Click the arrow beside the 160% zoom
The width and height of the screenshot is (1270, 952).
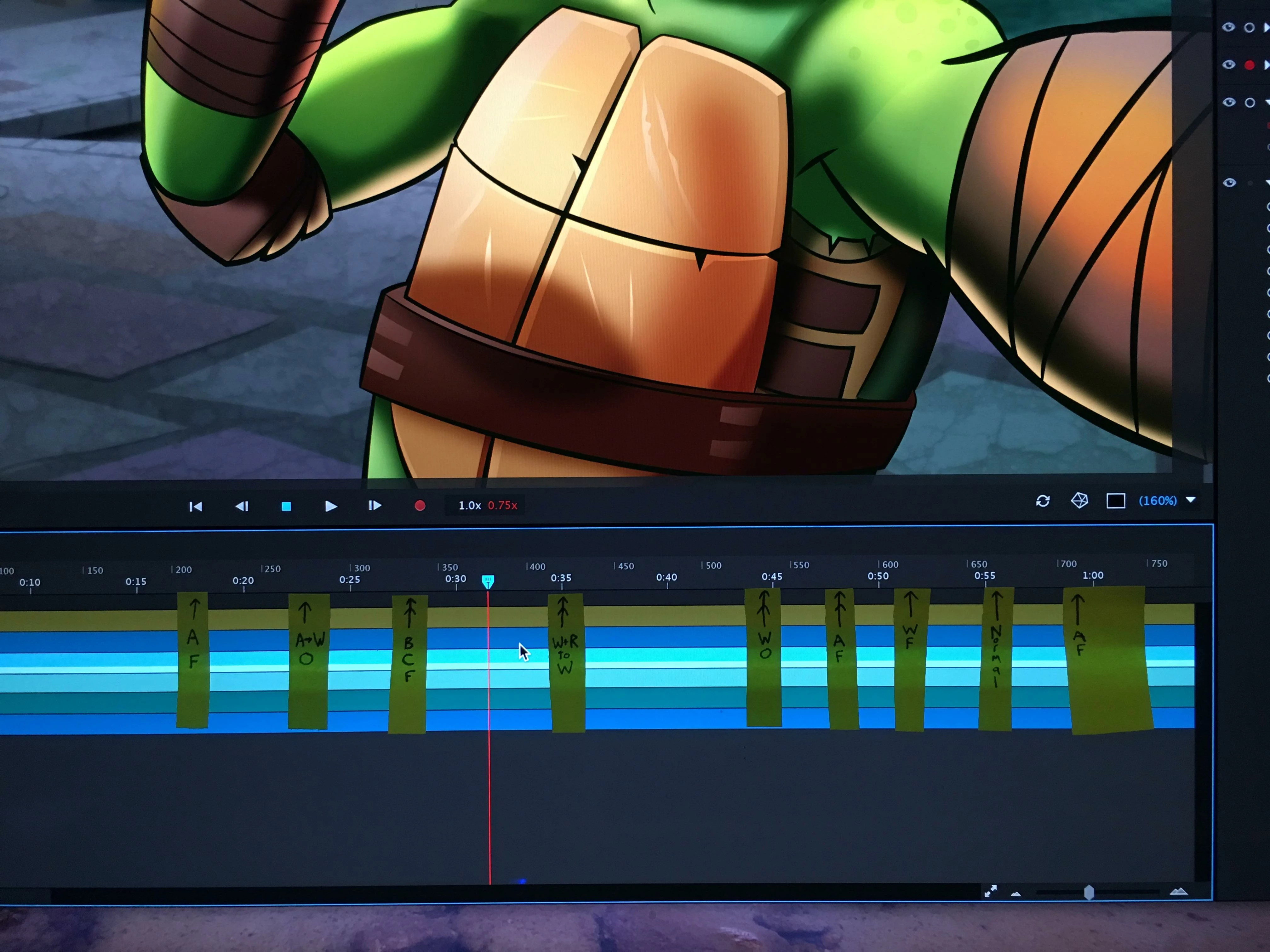pos(1191,500)
